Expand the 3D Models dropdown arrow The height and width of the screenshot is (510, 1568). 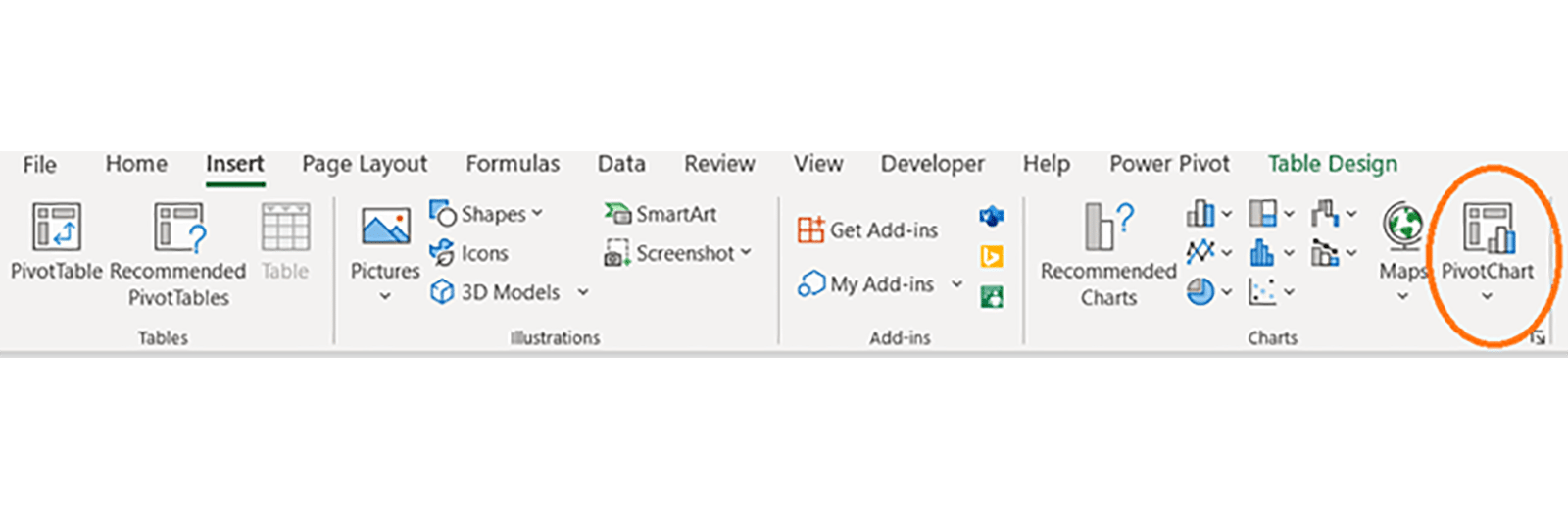[583, 292]
